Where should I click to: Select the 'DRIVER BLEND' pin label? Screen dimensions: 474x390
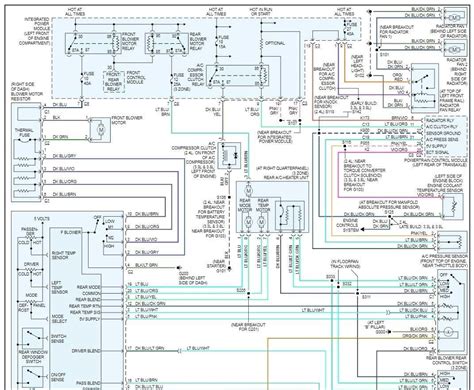pos(86,351)
